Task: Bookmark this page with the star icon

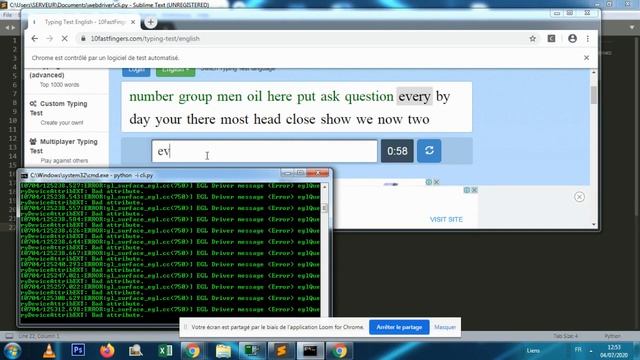Action: pos(533,38)
